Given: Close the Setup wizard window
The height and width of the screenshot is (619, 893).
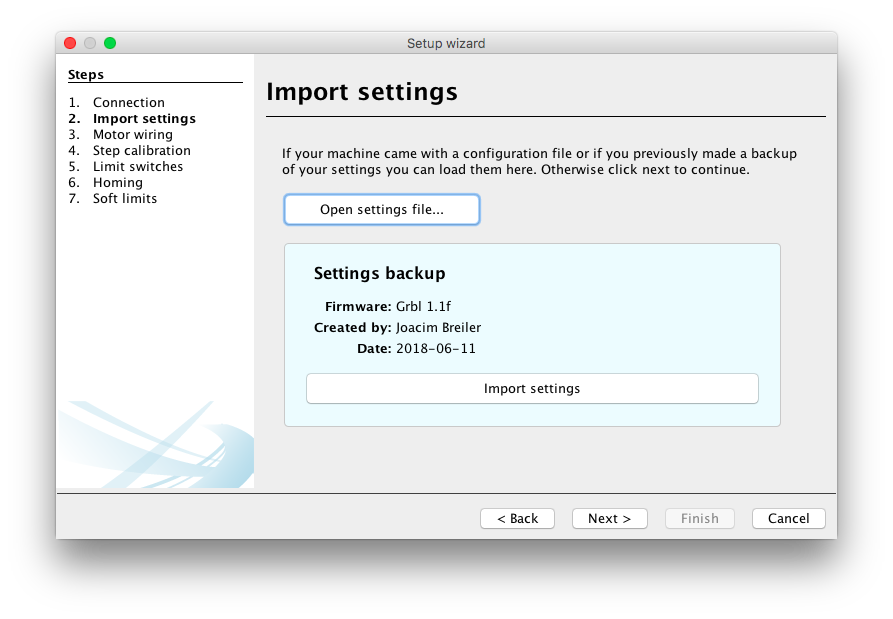Looking at the screenshot, I should pos(70,43).
